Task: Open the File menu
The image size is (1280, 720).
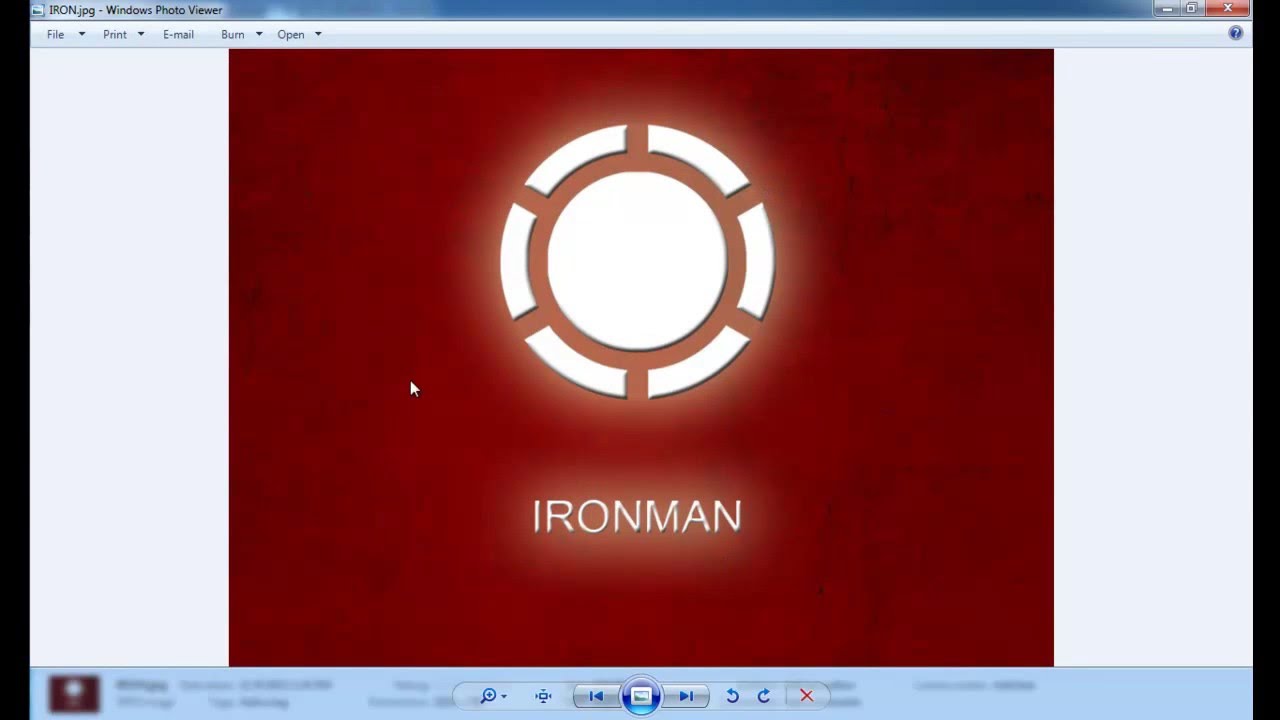Action: 55,34
